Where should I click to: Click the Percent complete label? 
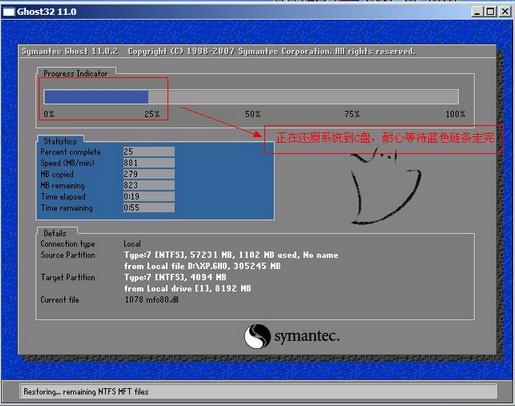(x=71, y=152)
